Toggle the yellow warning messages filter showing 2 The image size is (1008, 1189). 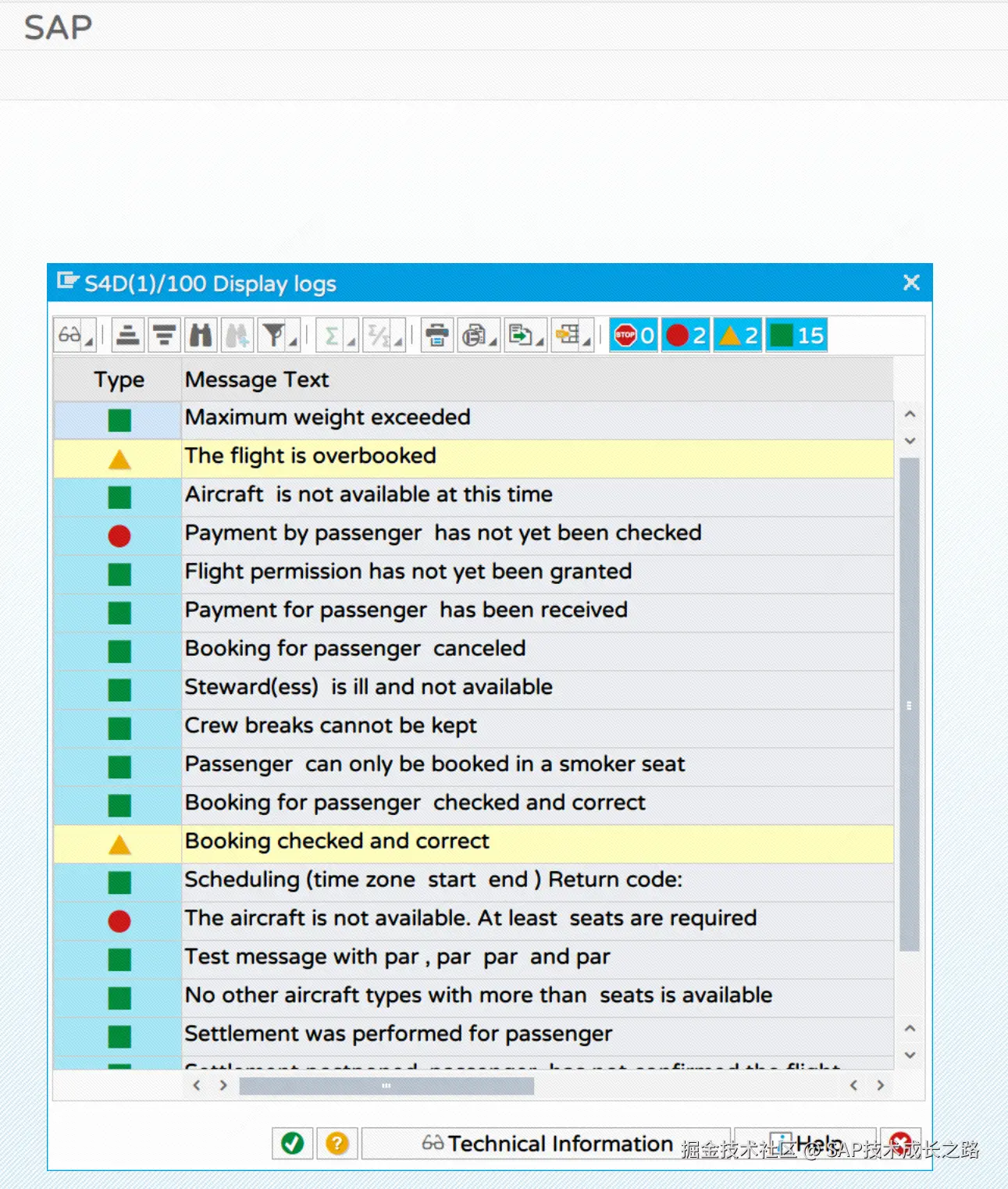pyautogui.click(x=738, y=336)
